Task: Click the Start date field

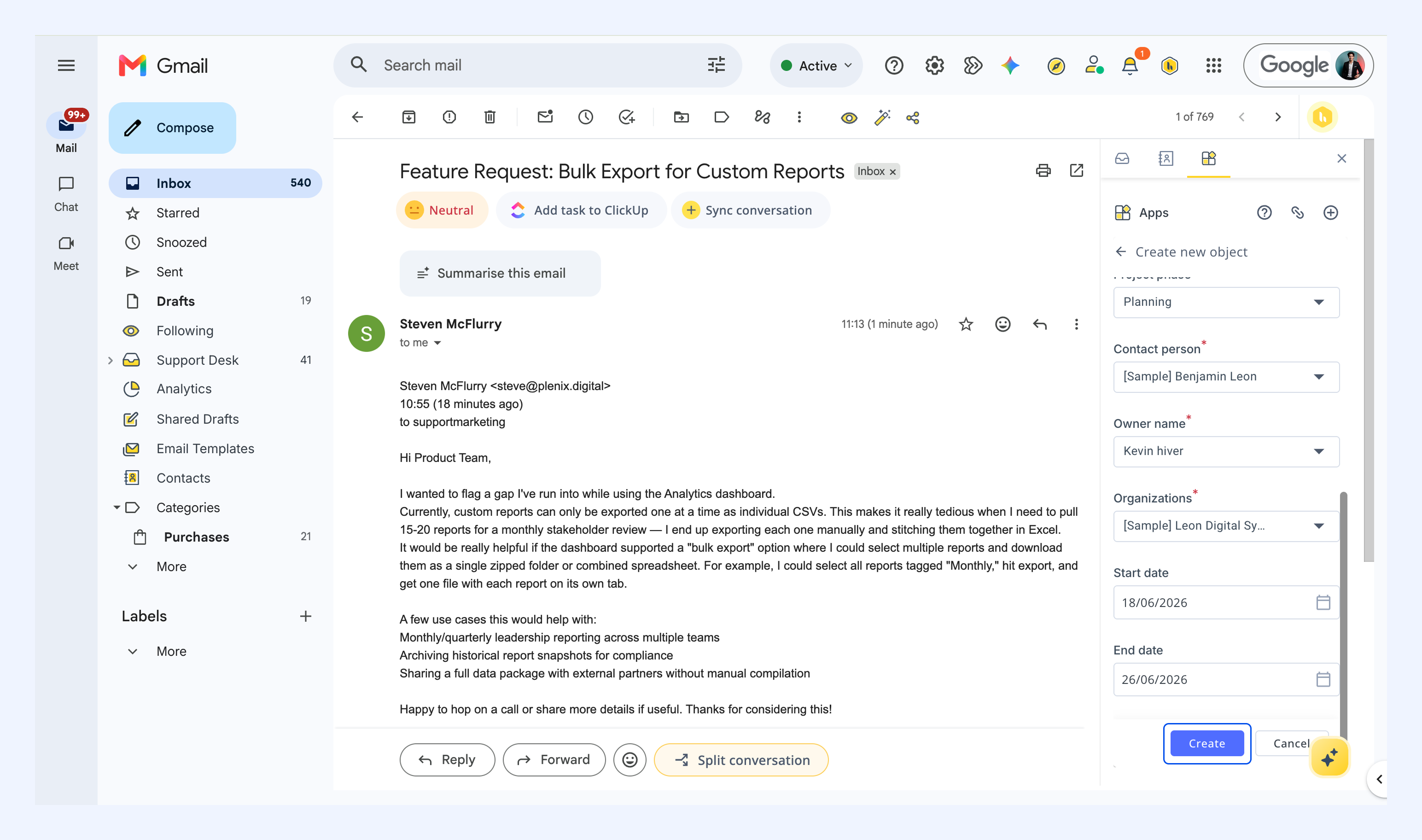Action: (x=1226, y=602)
